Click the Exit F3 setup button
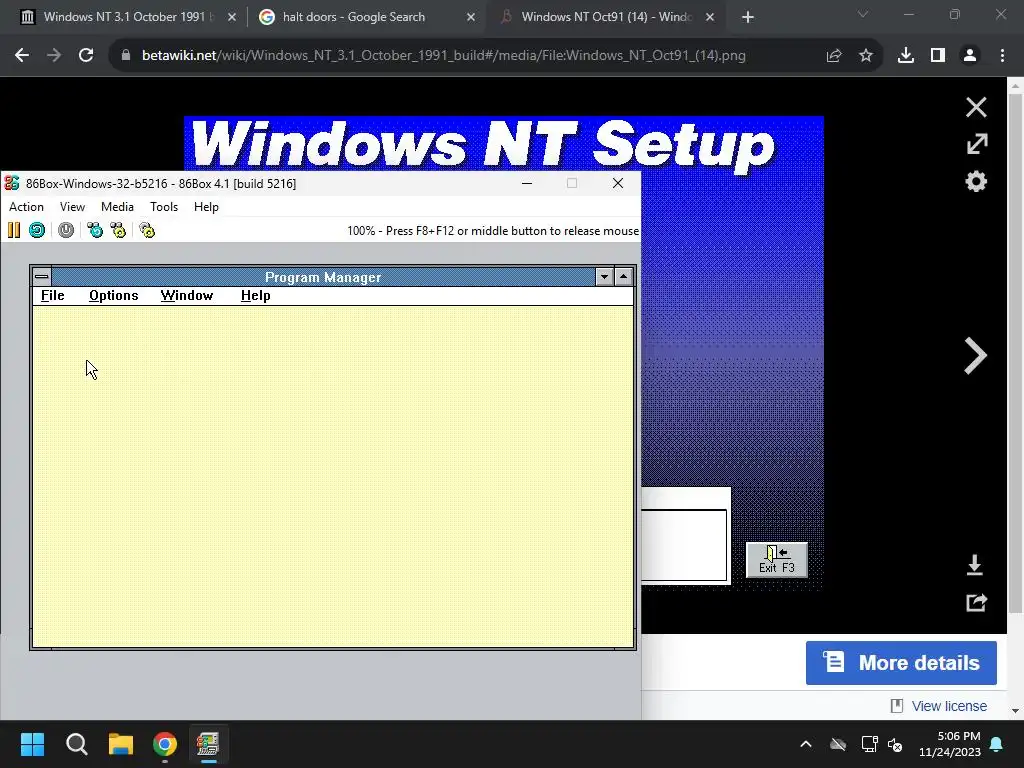 point(776,560)
